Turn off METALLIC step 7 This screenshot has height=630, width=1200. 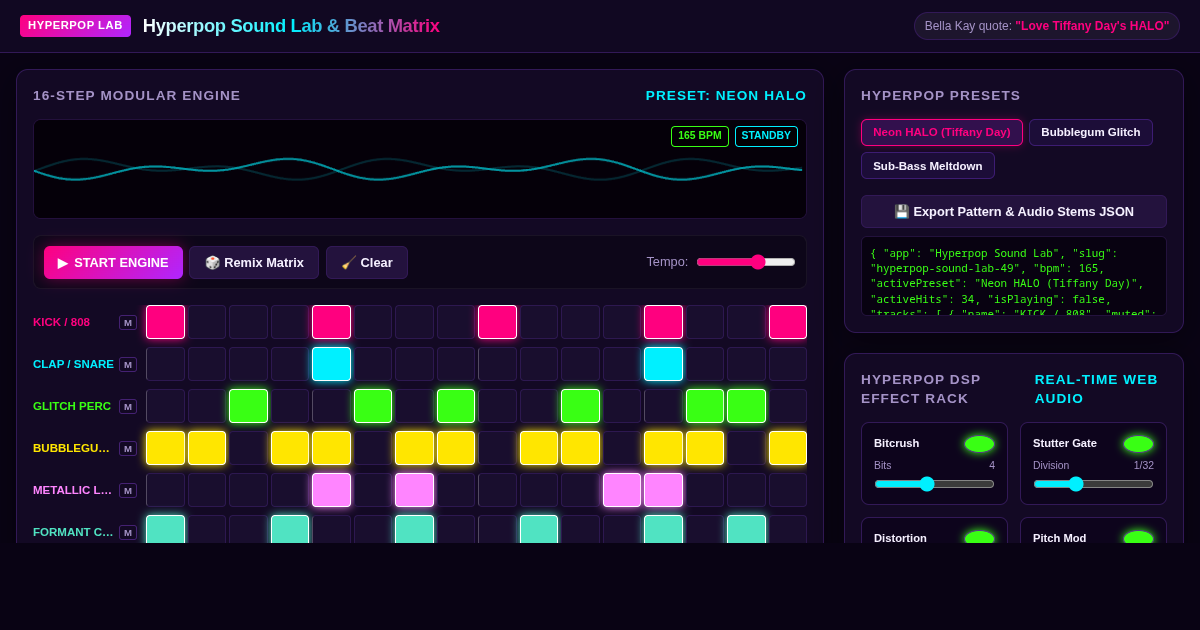(x=415, y=490)
